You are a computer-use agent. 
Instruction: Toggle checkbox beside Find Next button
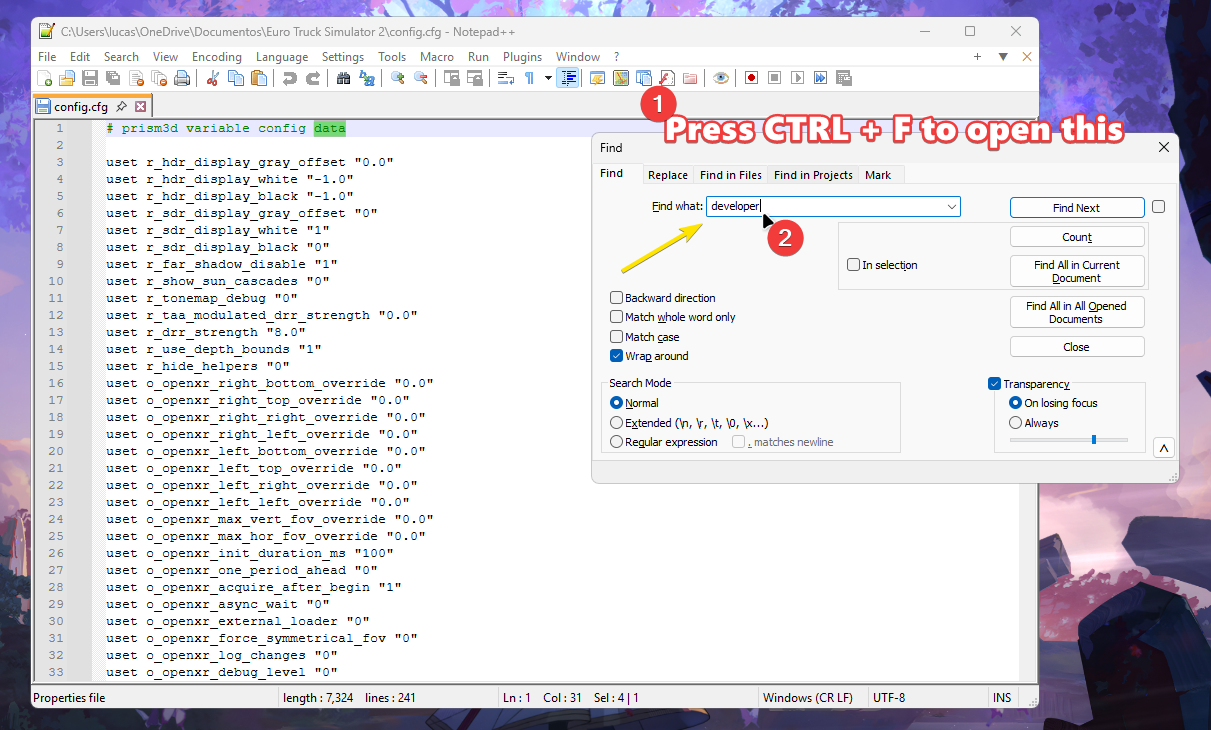tap(1158, 207)
